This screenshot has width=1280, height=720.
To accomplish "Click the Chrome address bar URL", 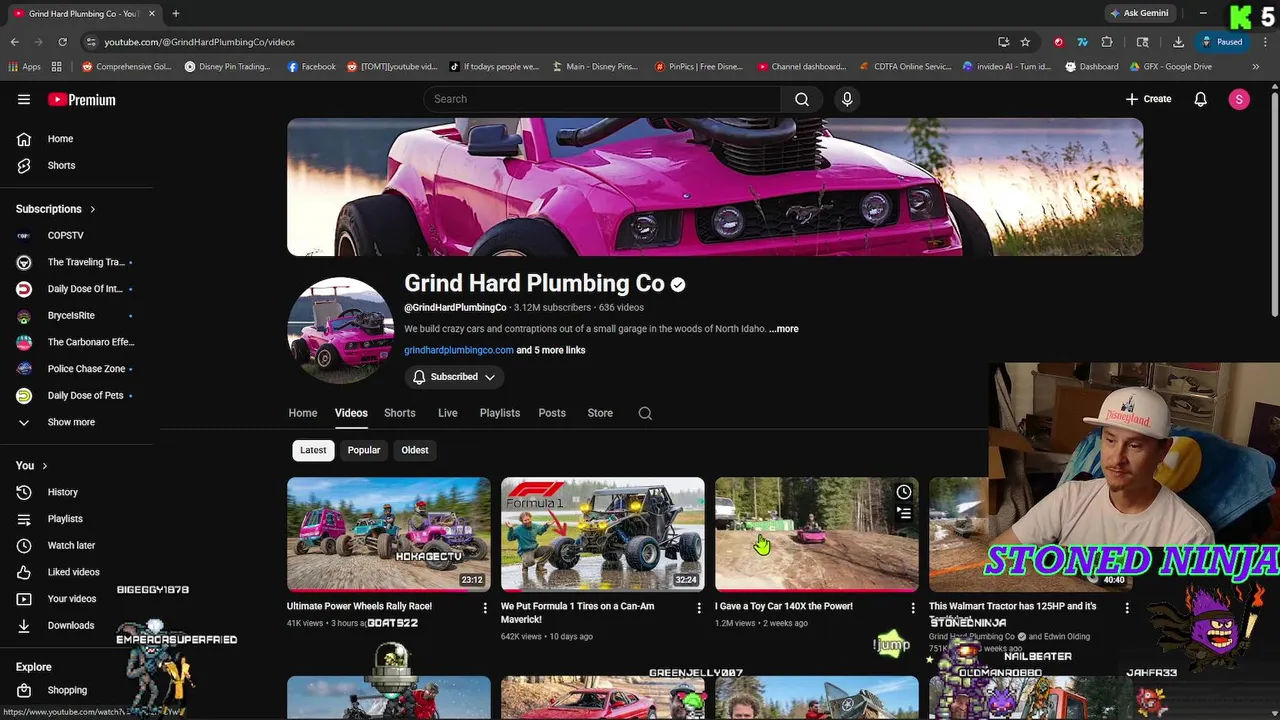I will pyautogui.click(x=199, y=42).
